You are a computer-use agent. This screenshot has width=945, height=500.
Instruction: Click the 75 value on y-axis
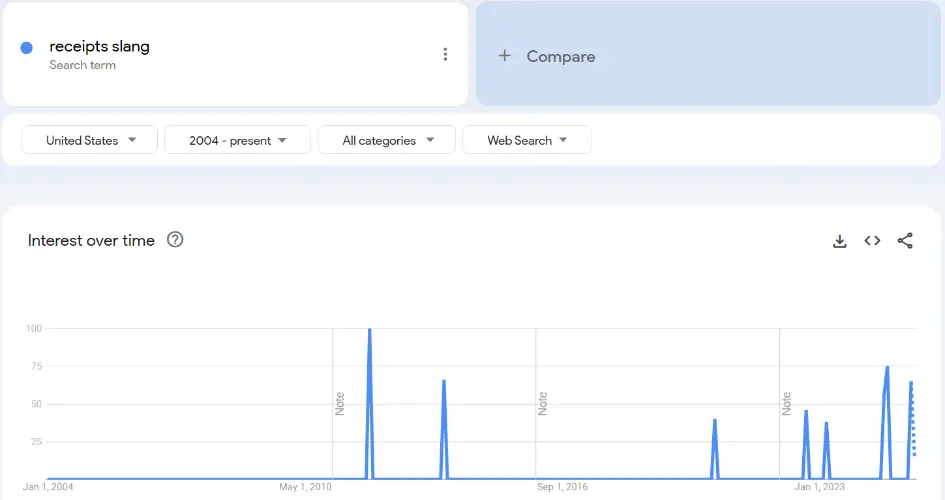click(x=37, y=366)
